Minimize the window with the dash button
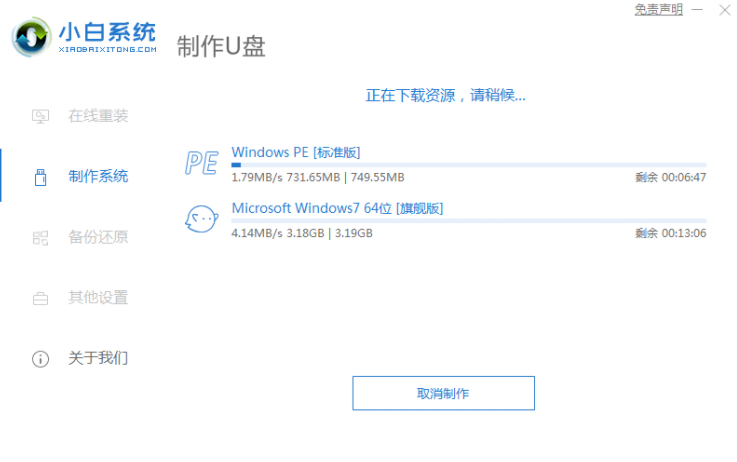737x462 pixels. click(x=697, y=9)
